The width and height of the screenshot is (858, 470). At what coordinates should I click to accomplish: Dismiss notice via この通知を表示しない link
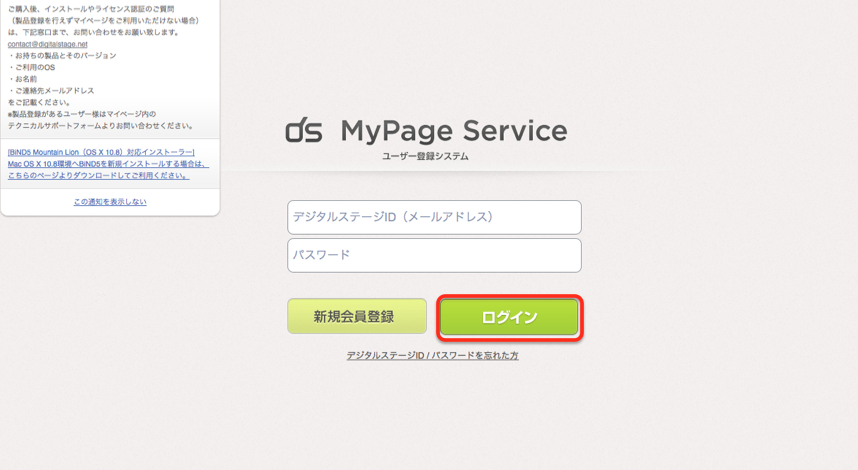coord(110,202)
